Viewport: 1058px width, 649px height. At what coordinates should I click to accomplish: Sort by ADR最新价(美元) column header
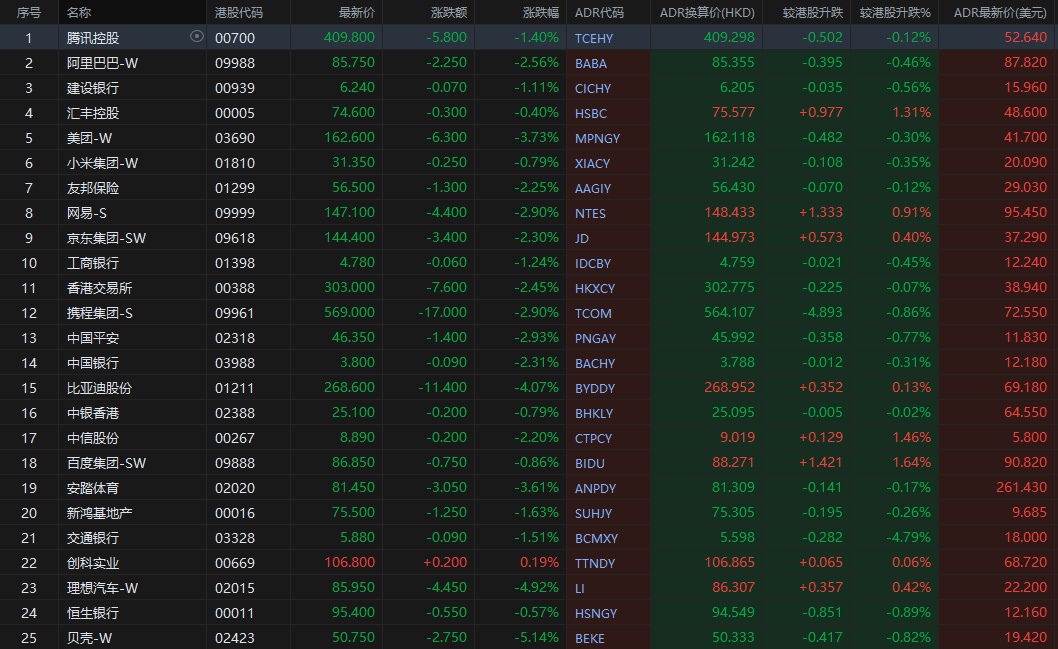(x=1000, y=12)
